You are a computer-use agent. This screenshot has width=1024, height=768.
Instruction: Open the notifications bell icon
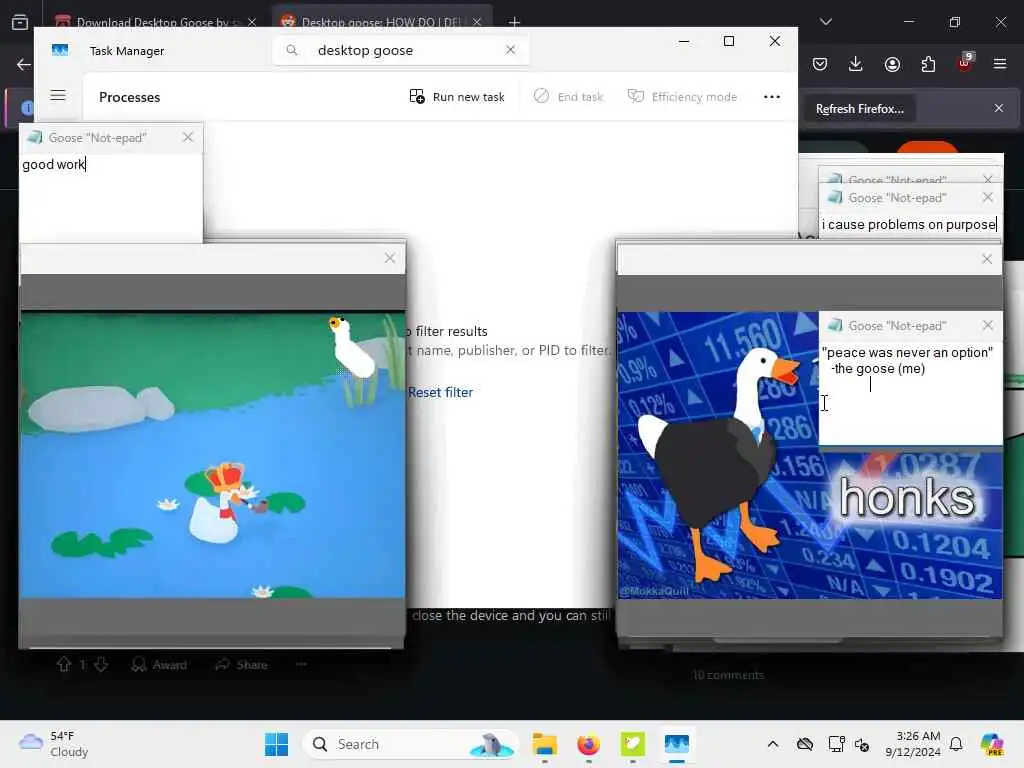click(x=956, y=744)
